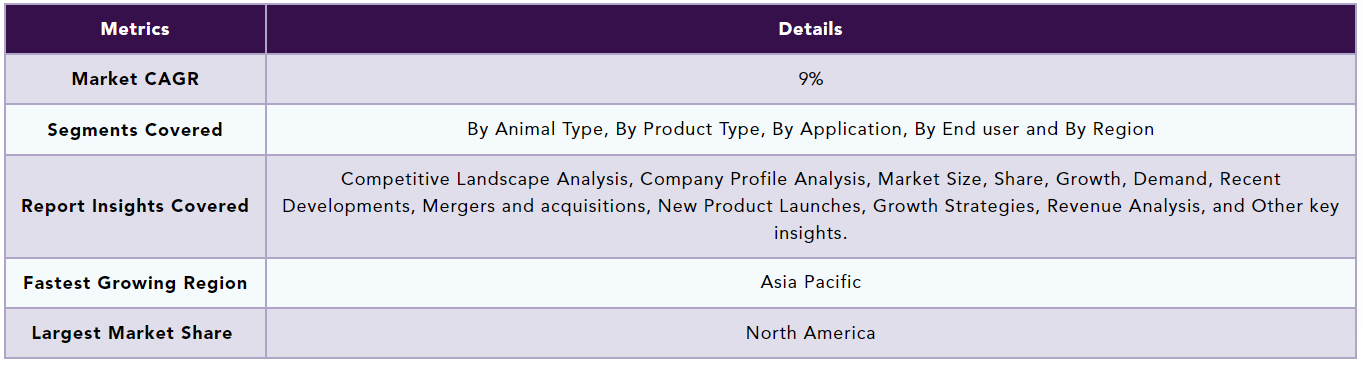Click the 9% CAGR value cell
The width and height of the screenshot is (1363, 368).
pyautogui.click(x=811, y=79)
